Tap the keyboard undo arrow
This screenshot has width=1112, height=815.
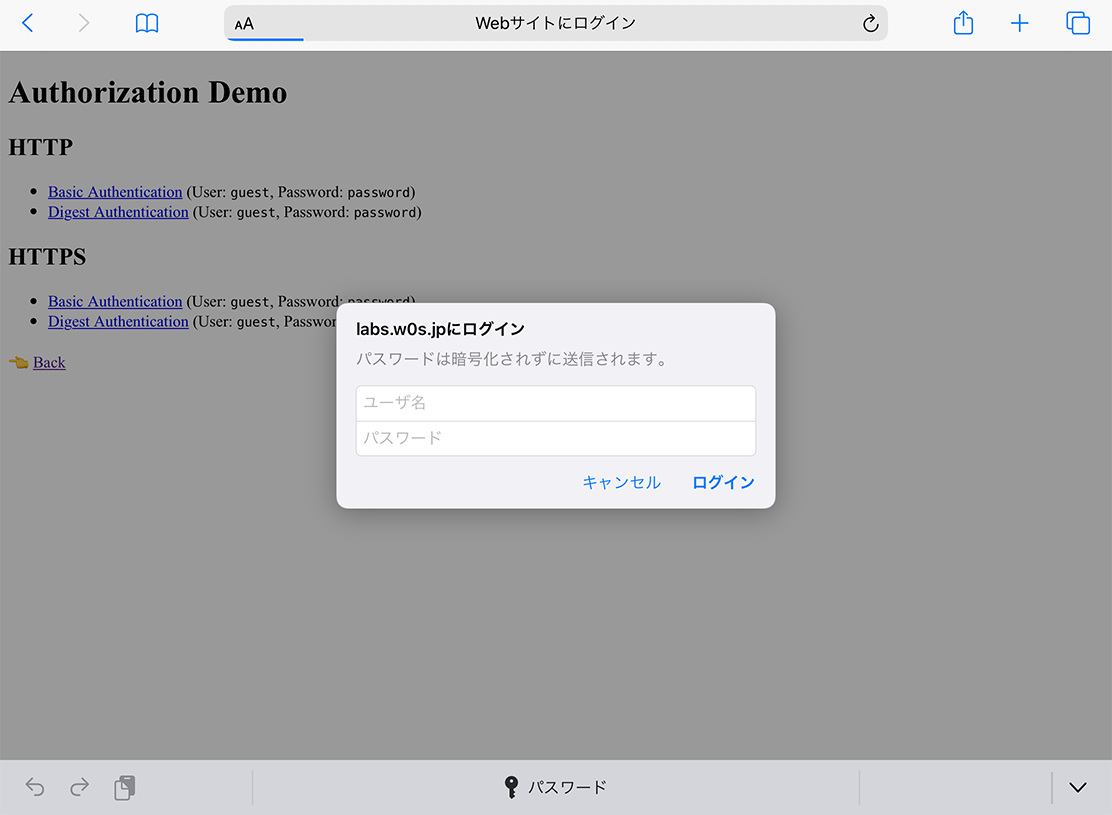click(x=35, y=787)
